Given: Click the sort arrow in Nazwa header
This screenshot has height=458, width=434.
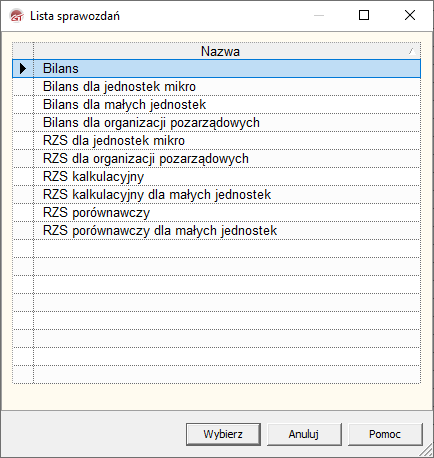Looking at the screenshot, I should click(412, 51).
